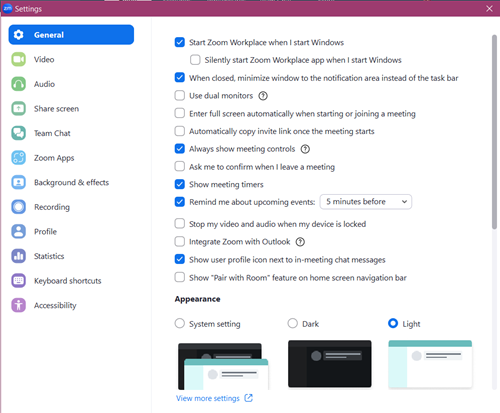Open the Video settings tab

[x=71, y=59]
